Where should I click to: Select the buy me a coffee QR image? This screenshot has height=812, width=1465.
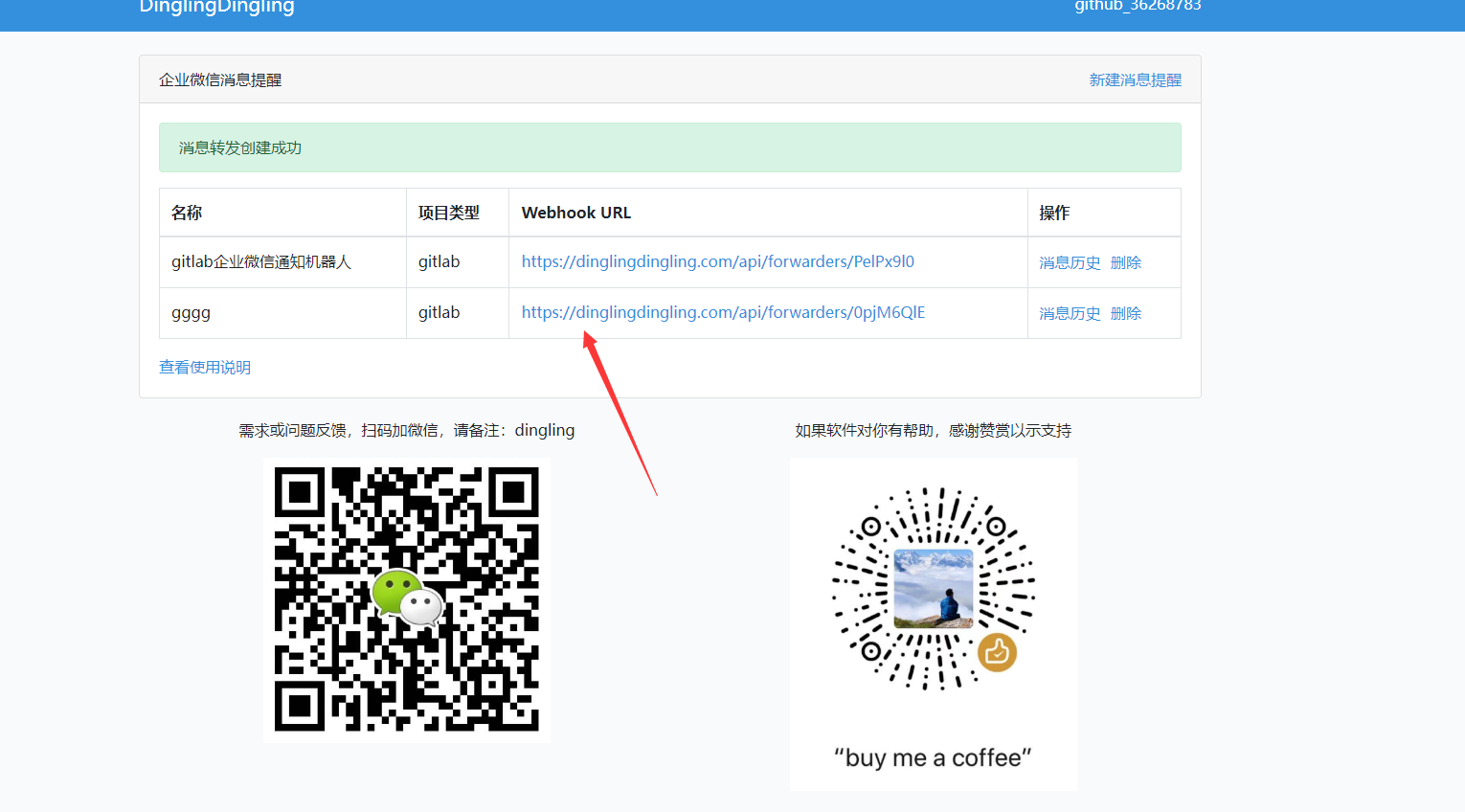[x=934, y=623]
